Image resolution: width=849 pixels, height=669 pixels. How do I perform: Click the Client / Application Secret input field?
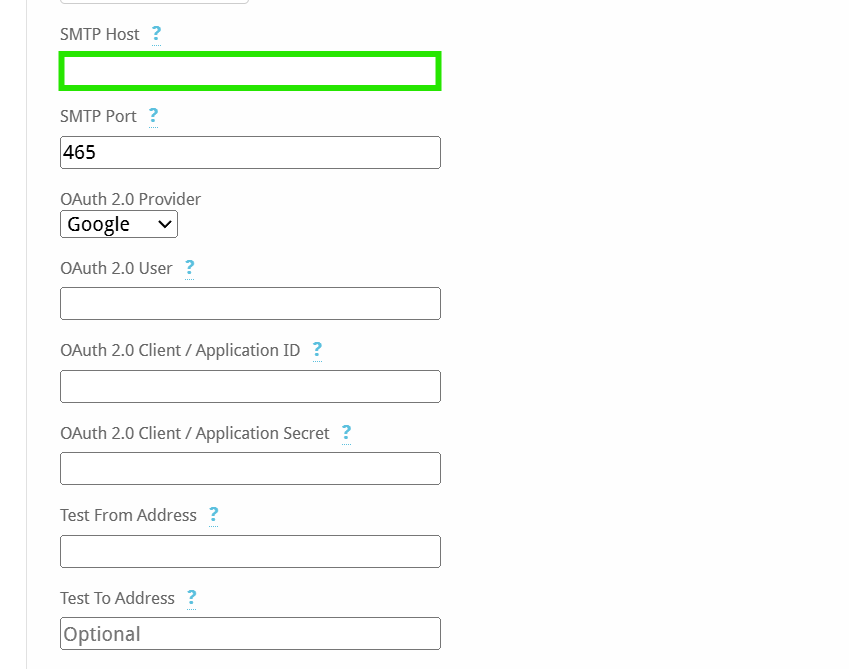pyautogui.click(x=250, y=469)
